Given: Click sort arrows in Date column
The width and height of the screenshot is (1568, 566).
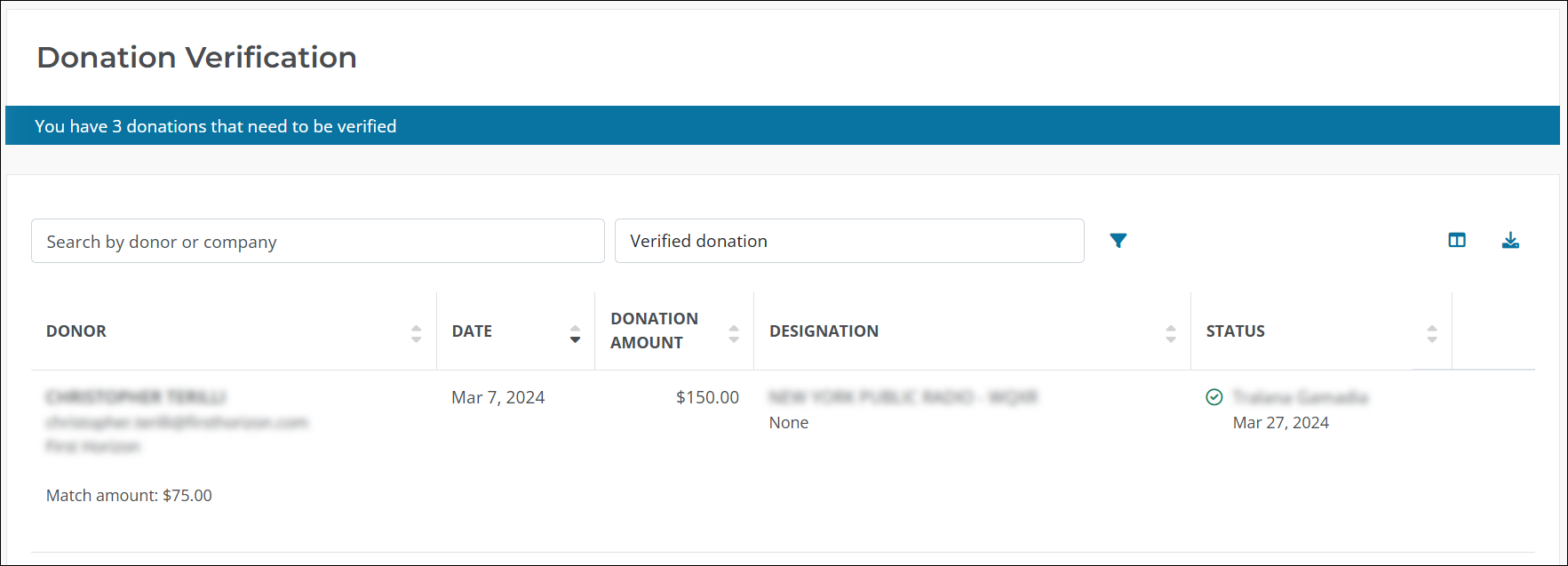Looking at the screenshot, I should 575,333.
